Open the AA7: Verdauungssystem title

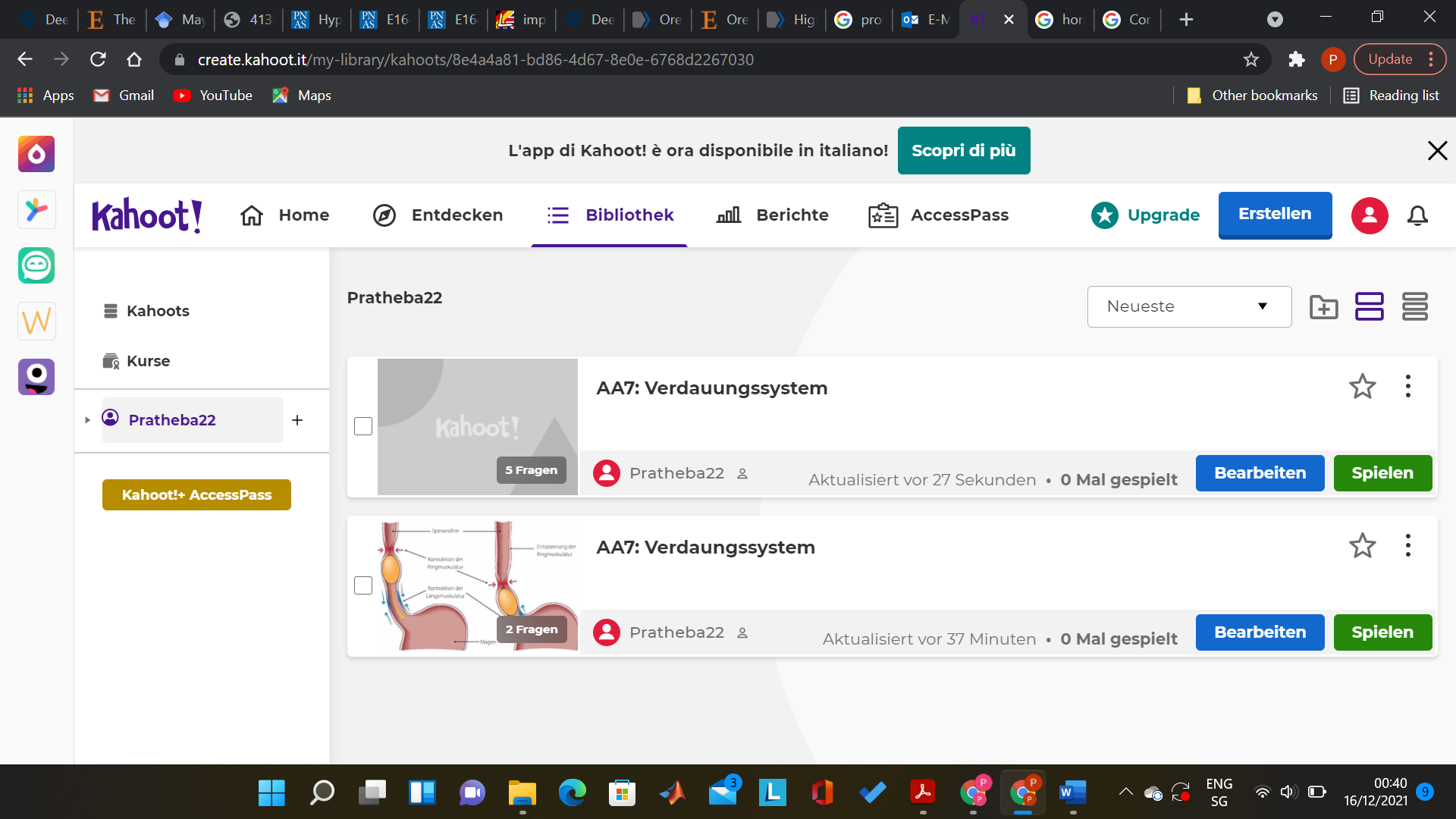(711, 388)
